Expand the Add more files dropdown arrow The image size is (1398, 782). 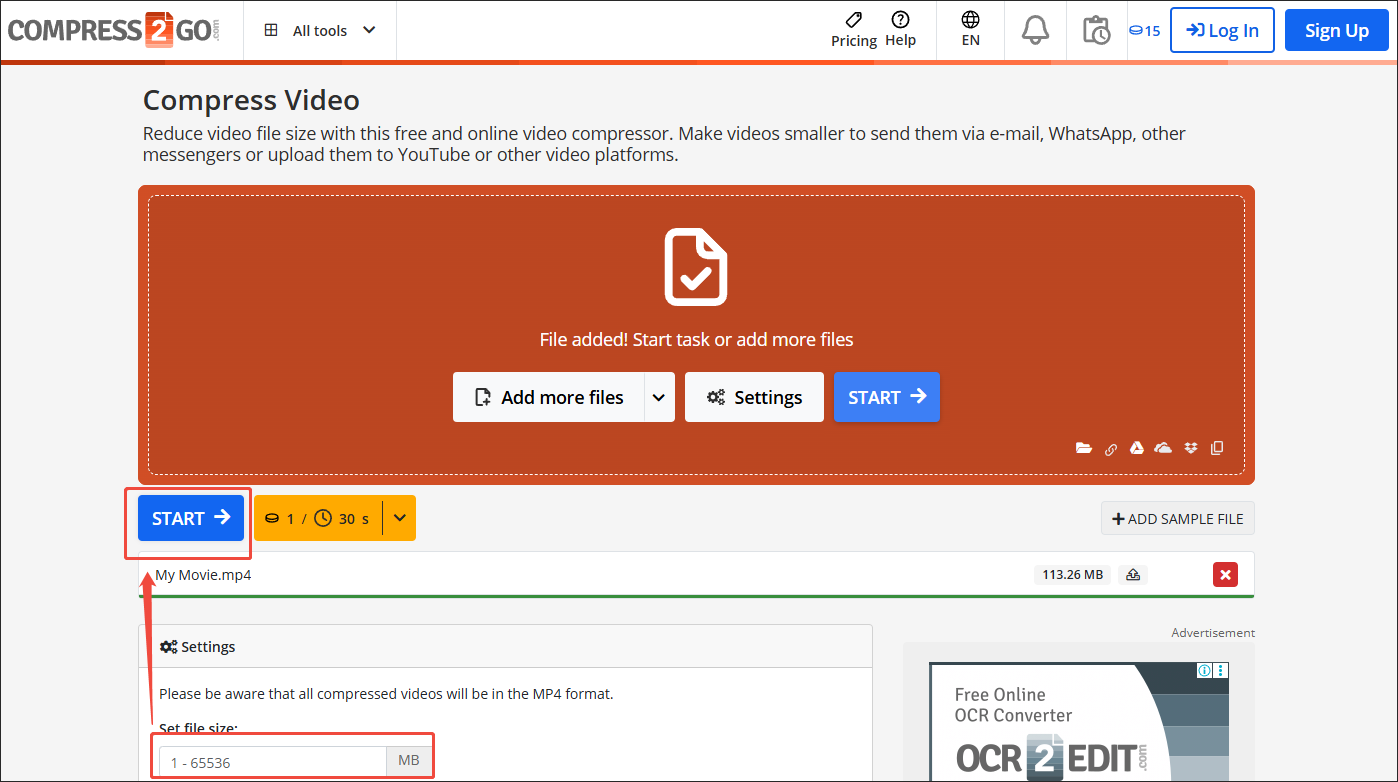(659, 397)
